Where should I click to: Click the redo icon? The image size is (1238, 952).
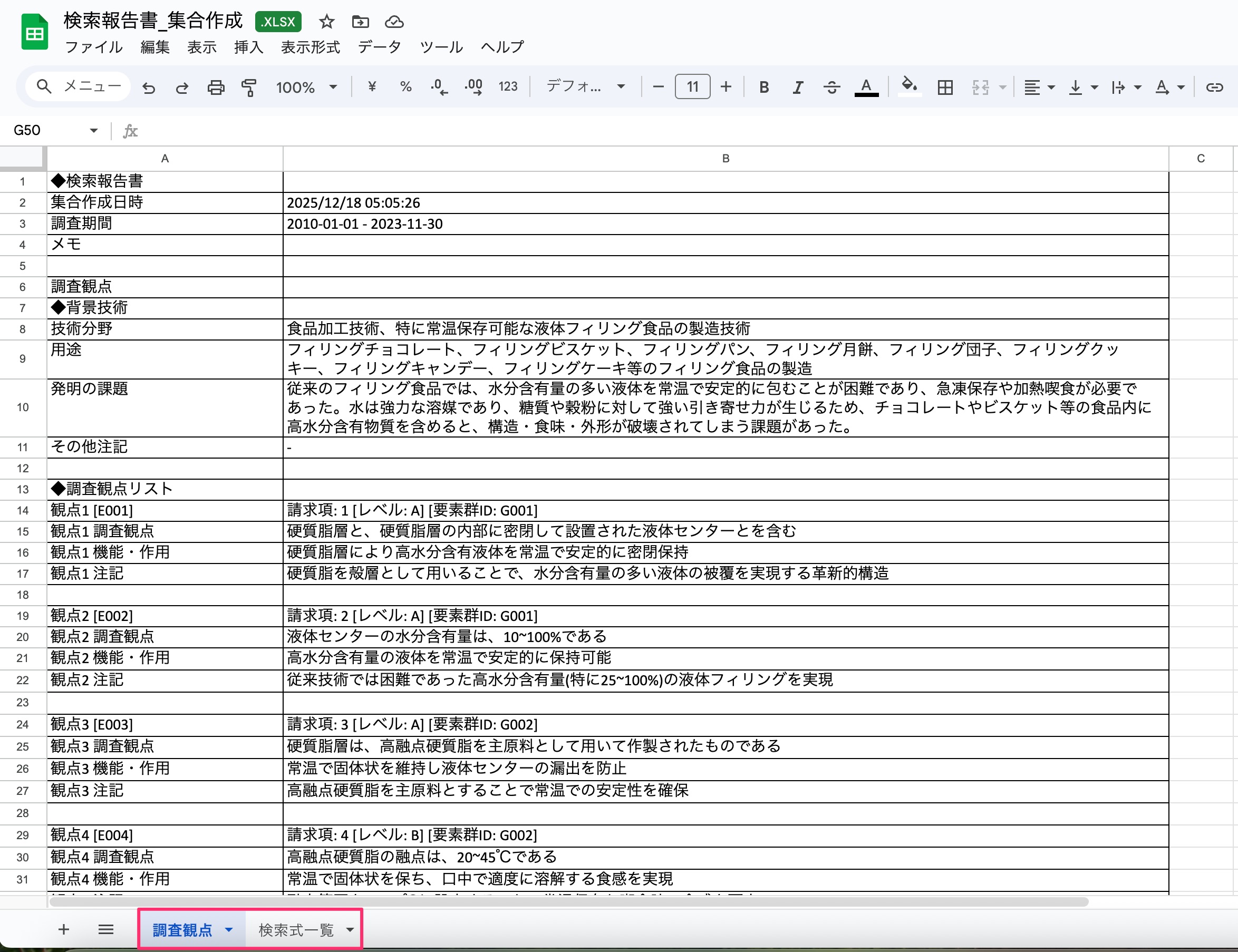point(182,88)
